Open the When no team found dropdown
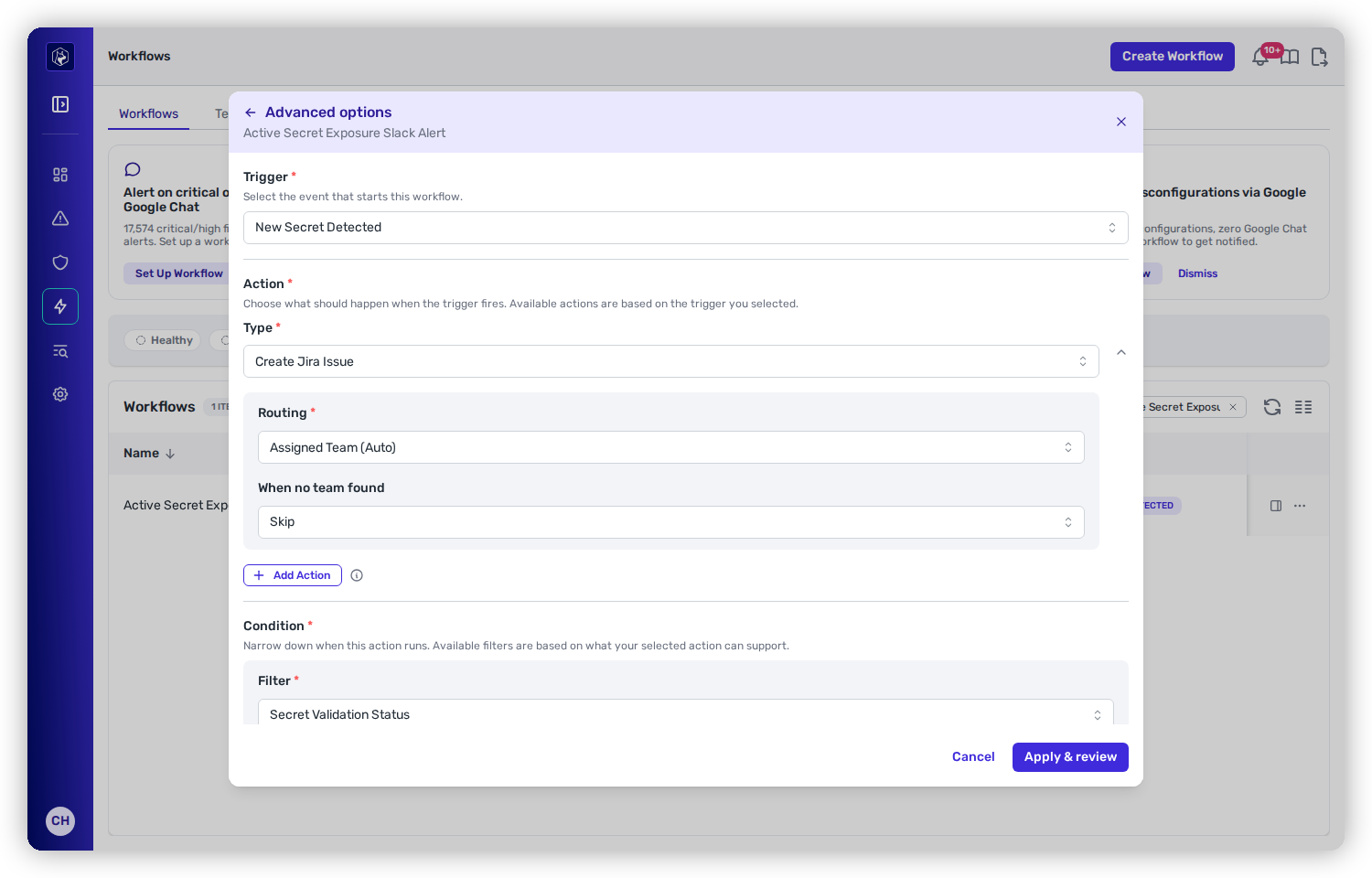1372x878 pixels. pyautogui.click(x=670, y=522)
